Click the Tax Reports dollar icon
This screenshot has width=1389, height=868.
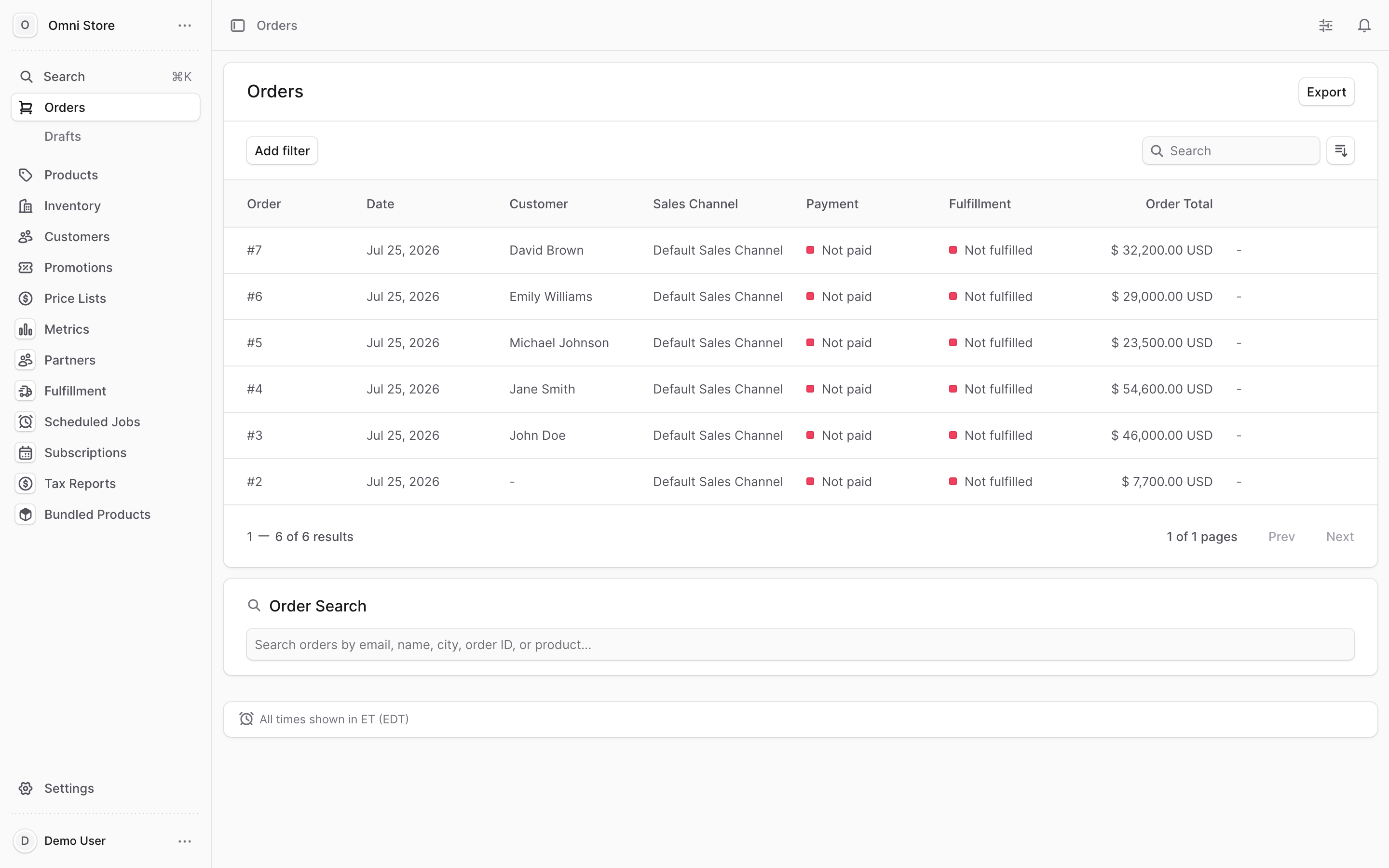point(26,483)
